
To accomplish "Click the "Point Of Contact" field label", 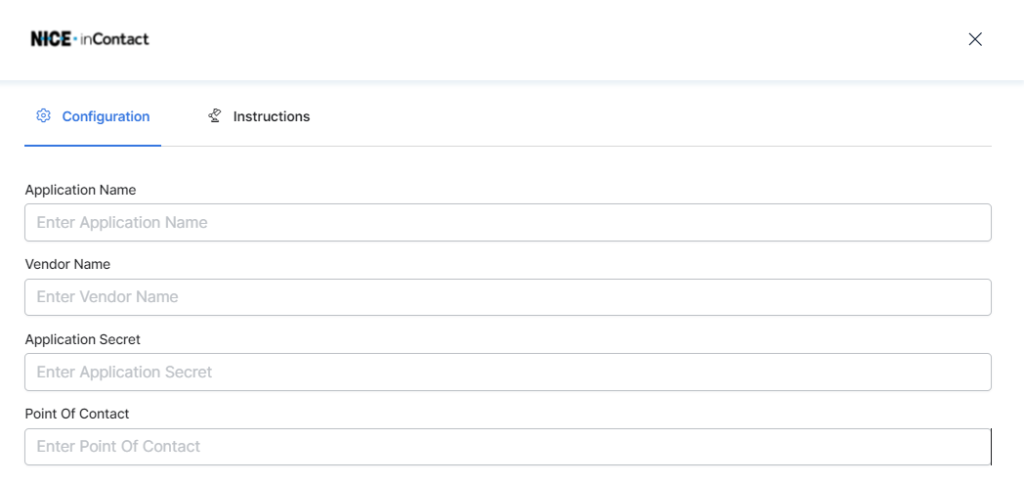I will pos(77,413).
